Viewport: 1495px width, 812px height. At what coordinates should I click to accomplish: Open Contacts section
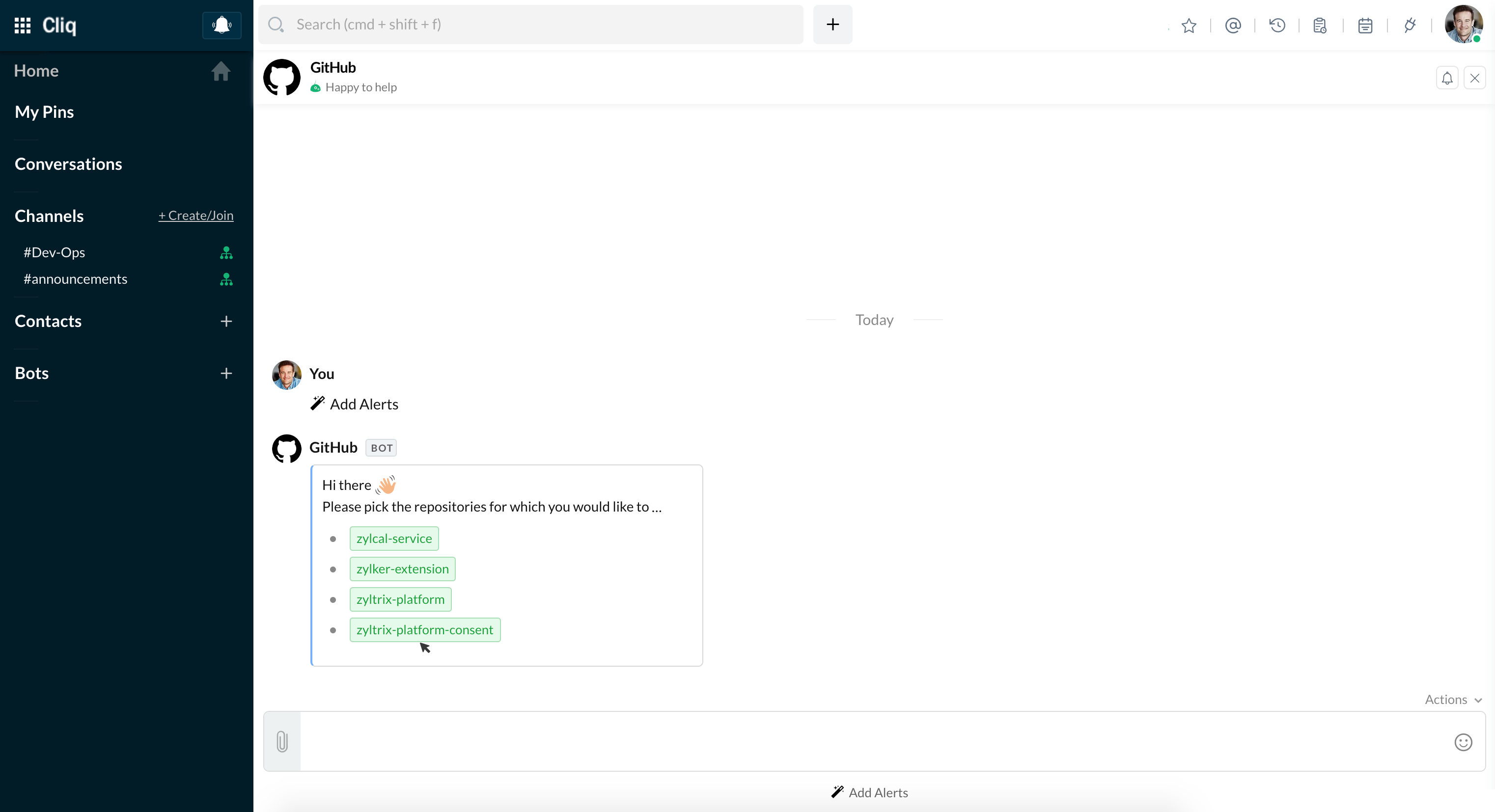pyautogui.click(x=48, y=322)
